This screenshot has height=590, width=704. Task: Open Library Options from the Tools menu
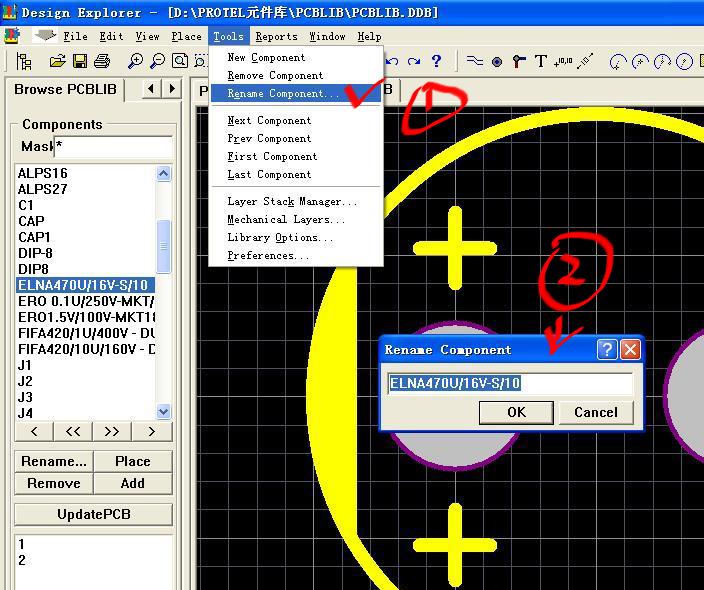click(x=296, y=237)
